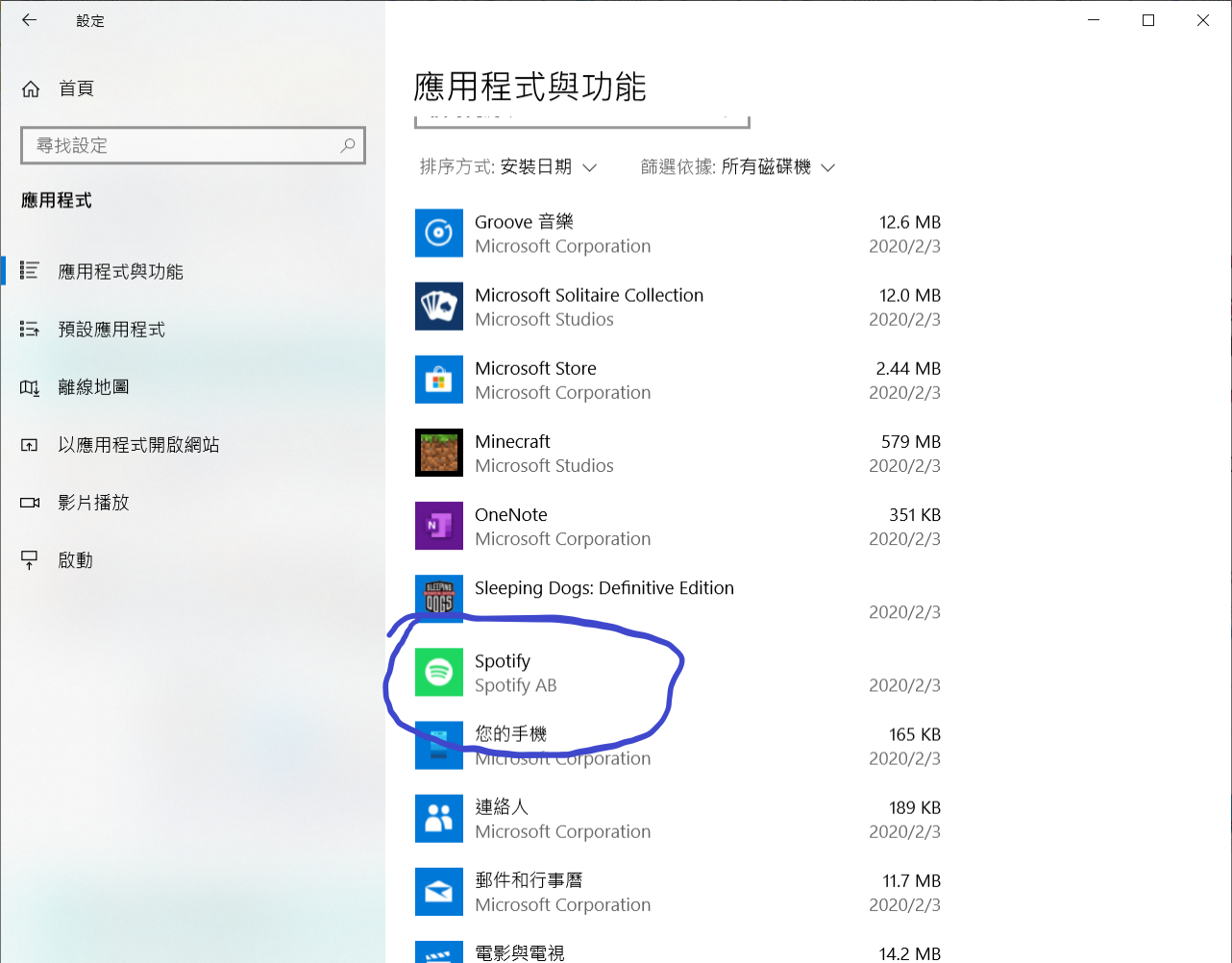Click the 影片播放 video icon
This screenshot has width=1232, height=963.
point(30,503)
